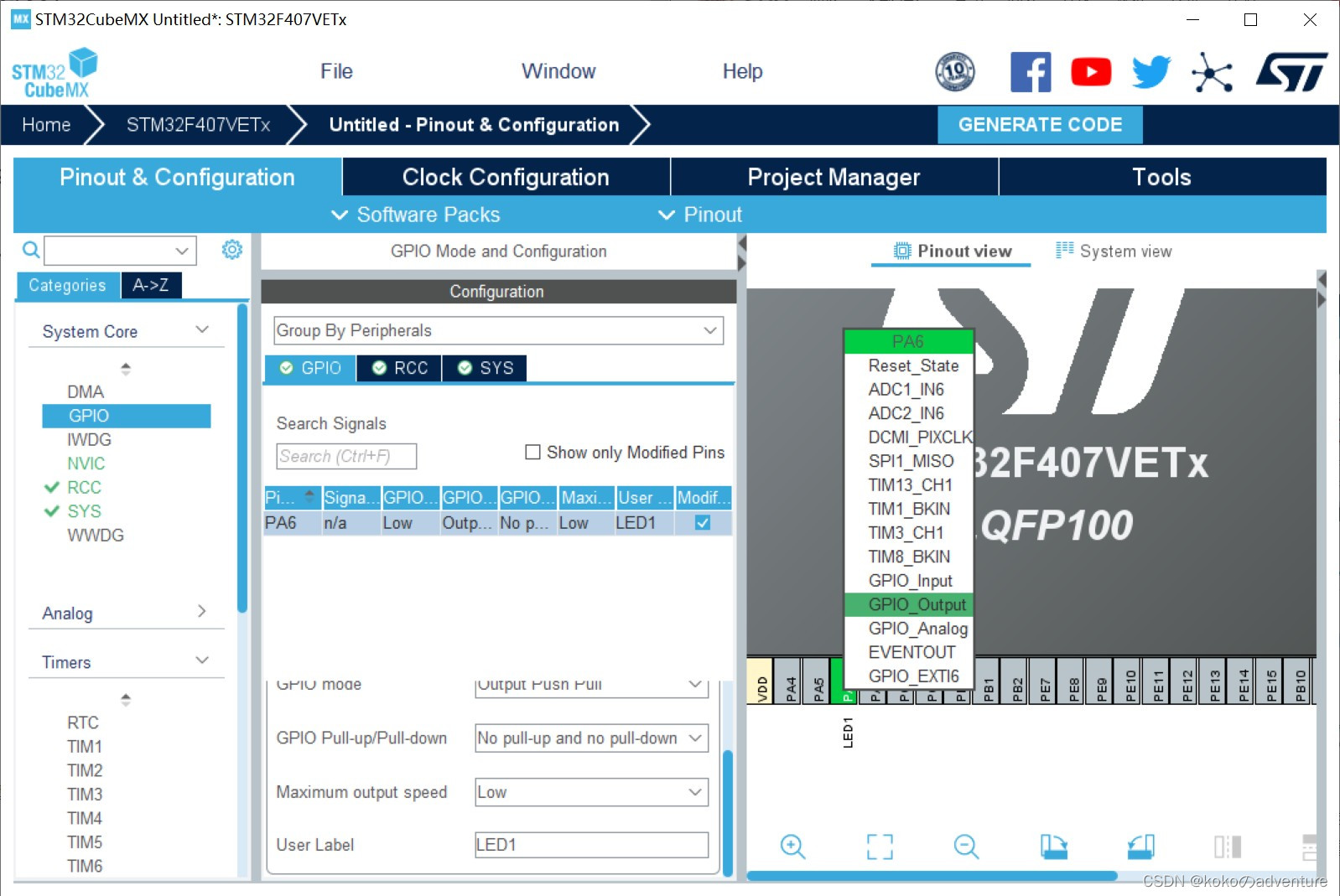Open the Facebook page icon
The width and height of the screenshot is (1340, 896).
tap(1031, 72)
